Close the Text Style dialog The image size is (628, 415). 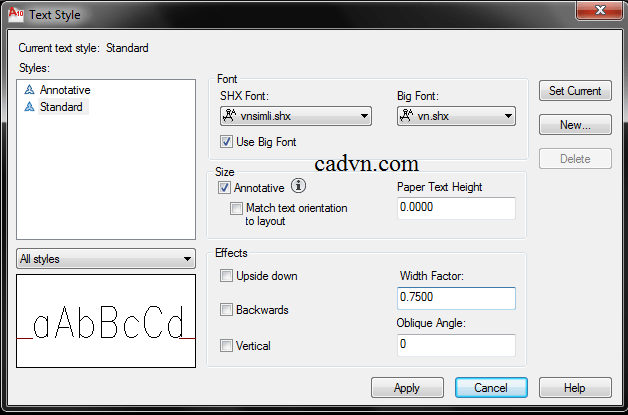[x=599, y=10]
